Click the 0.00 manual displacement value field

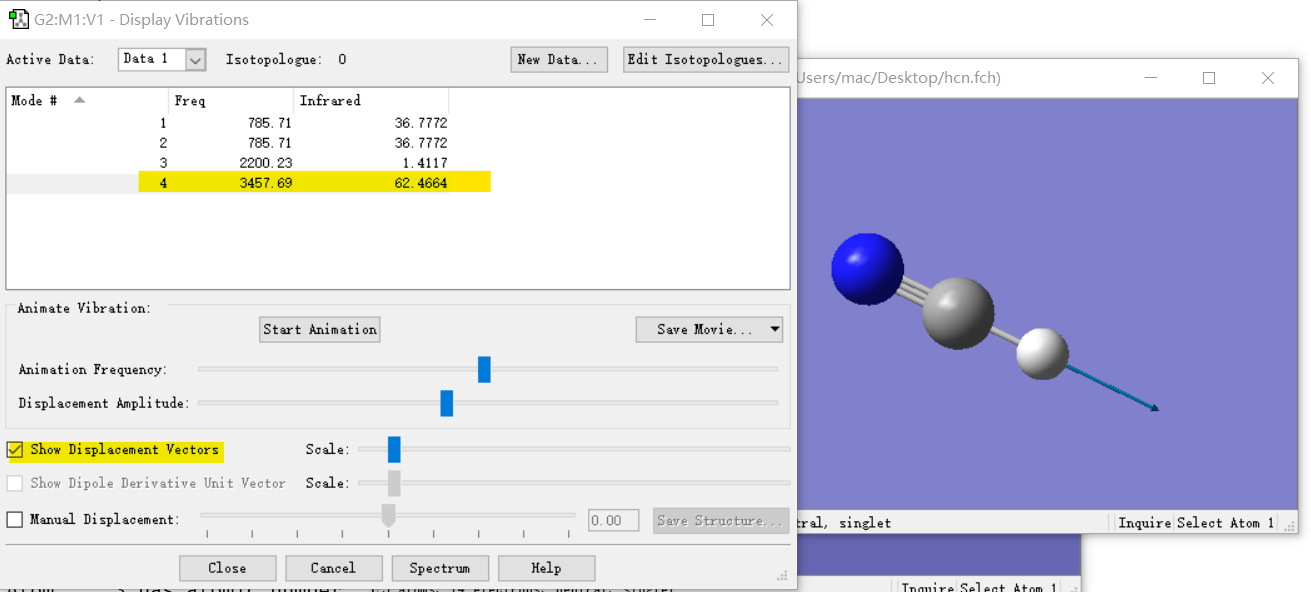click(613, 520)
